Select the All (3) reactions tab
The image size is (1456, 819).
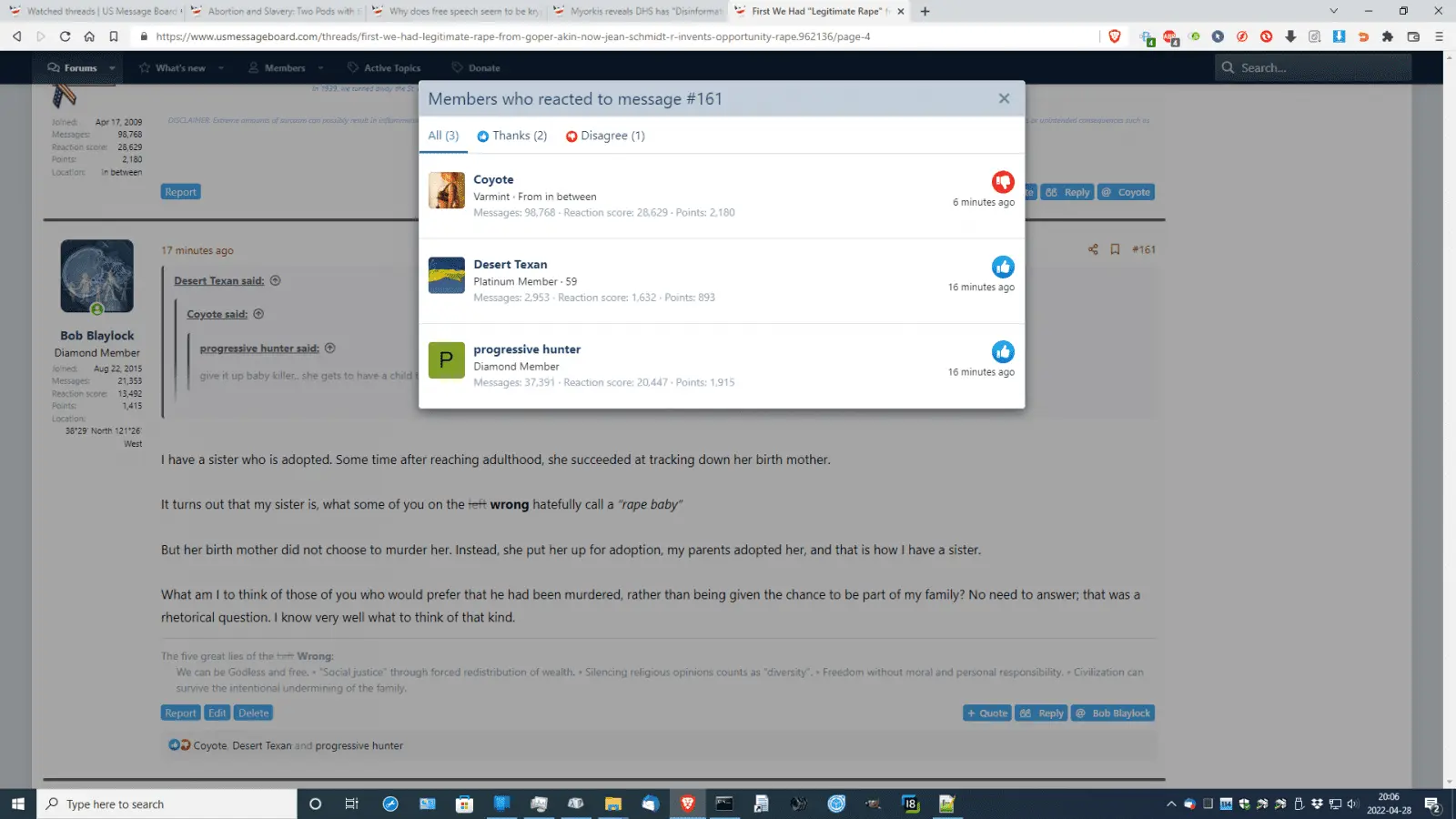click(x=443, y=136)
